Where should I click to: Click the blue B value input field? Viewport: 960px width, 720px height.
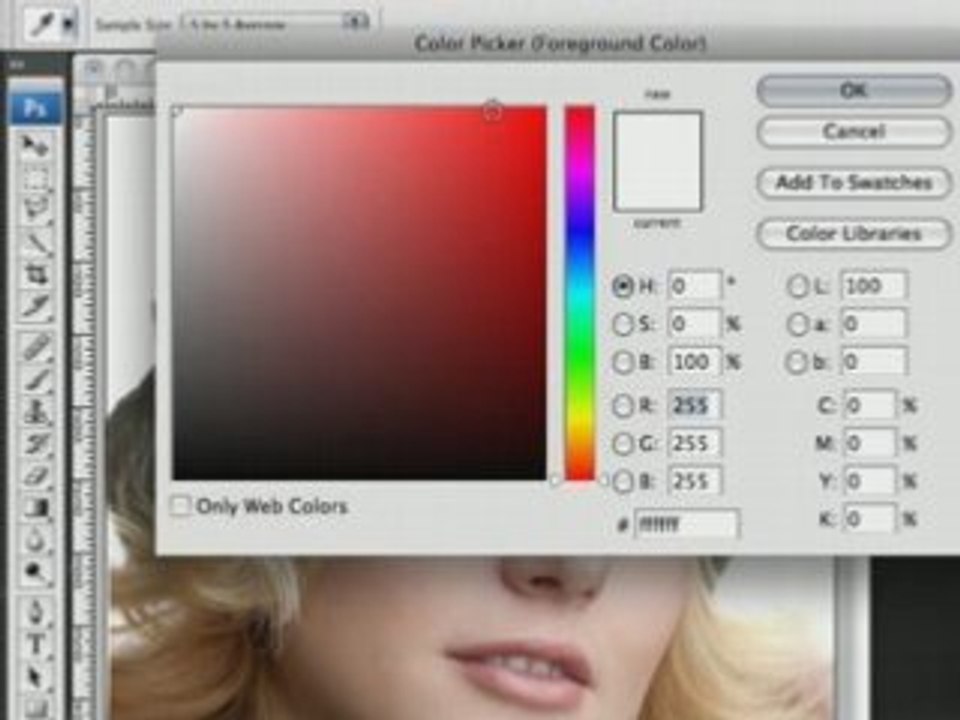(x=694, y=481)
